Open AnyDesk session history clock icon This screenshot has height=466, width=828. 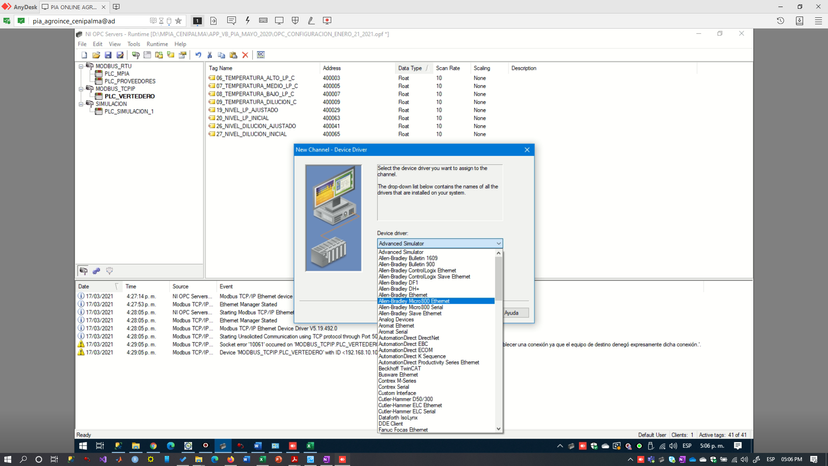coord(780,21)
